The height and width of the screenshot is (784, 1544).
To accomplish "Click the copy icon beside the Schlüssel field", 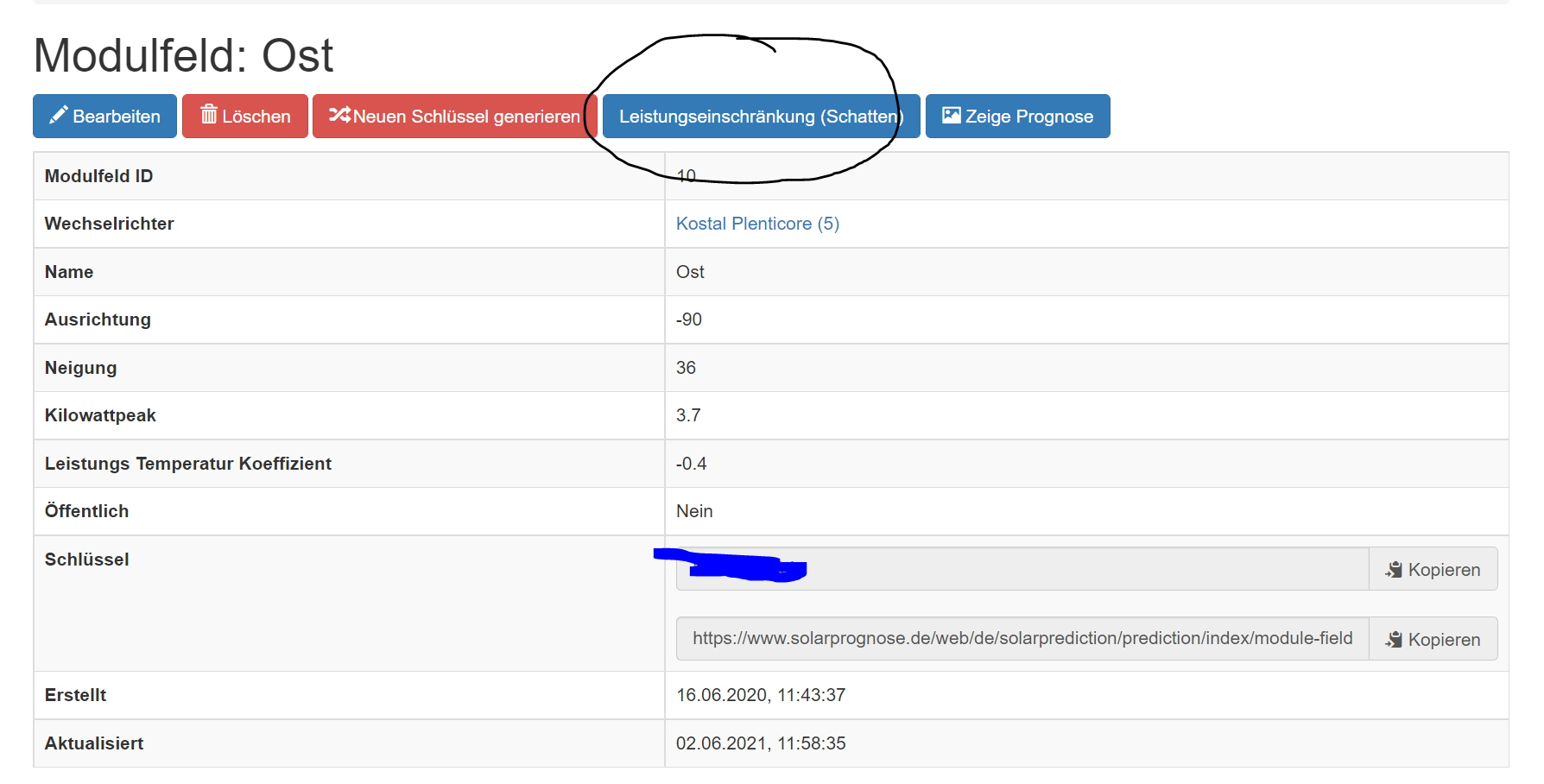I will [1394, 570].
